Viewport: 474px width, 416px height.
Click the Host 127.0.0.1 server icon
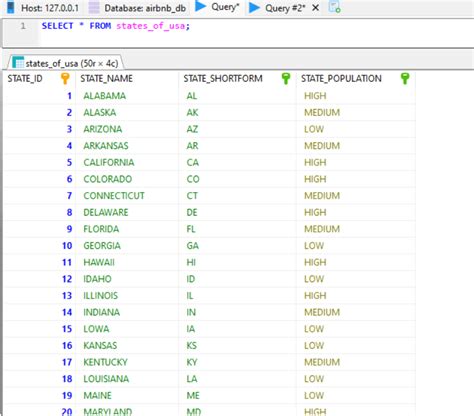(x=11, y=7)
